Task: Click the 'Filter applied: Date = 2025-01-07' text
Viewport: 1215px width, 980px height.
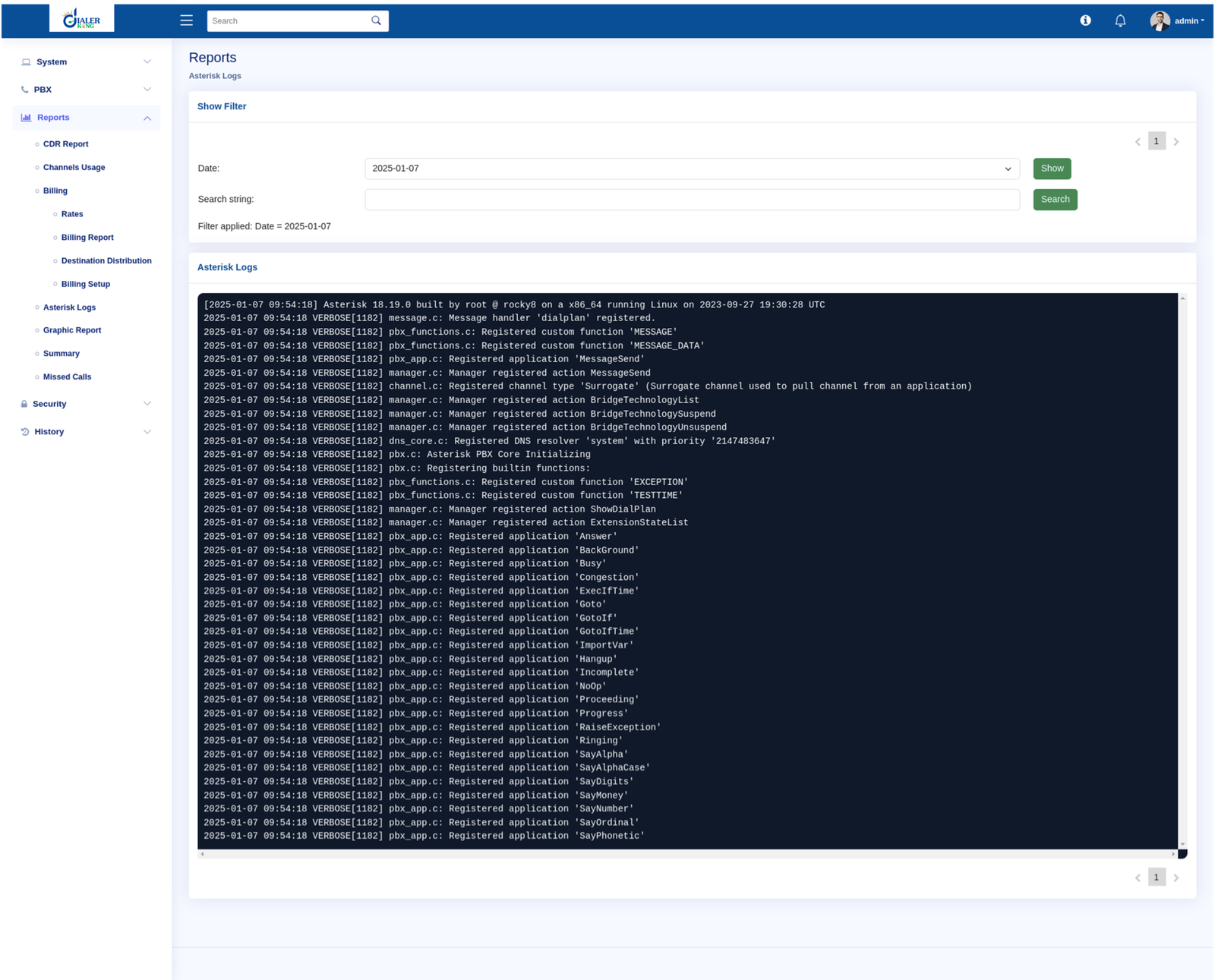Action: click(264, 226)
